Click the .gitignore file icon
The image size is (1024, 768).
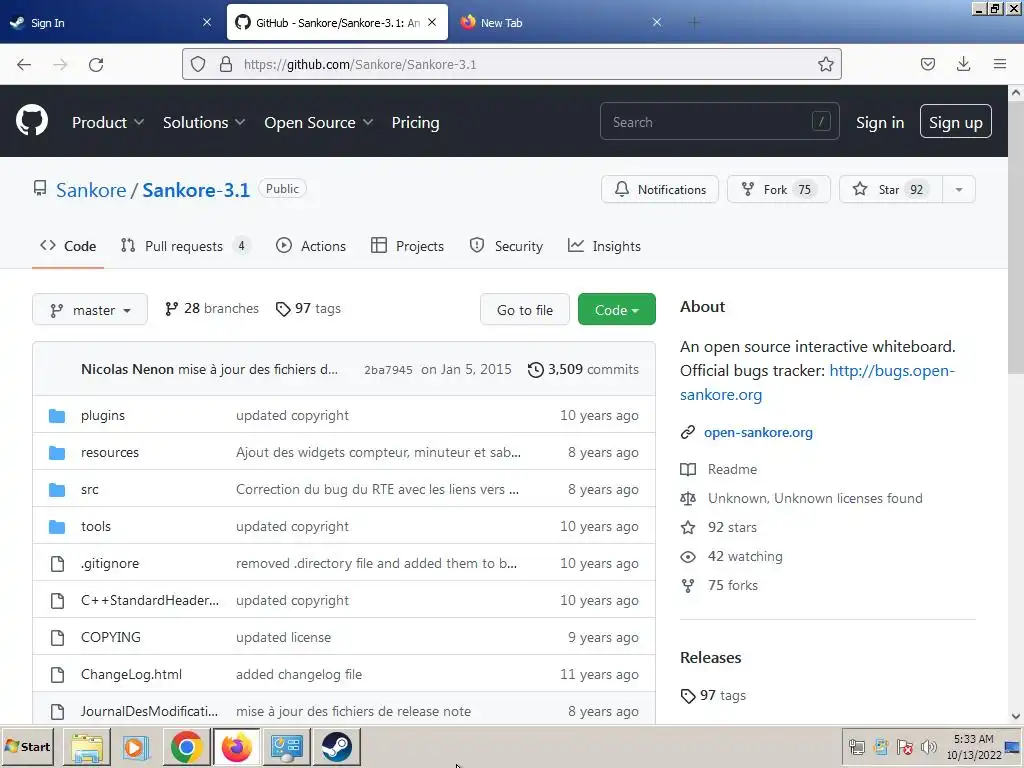click(57, 564)
